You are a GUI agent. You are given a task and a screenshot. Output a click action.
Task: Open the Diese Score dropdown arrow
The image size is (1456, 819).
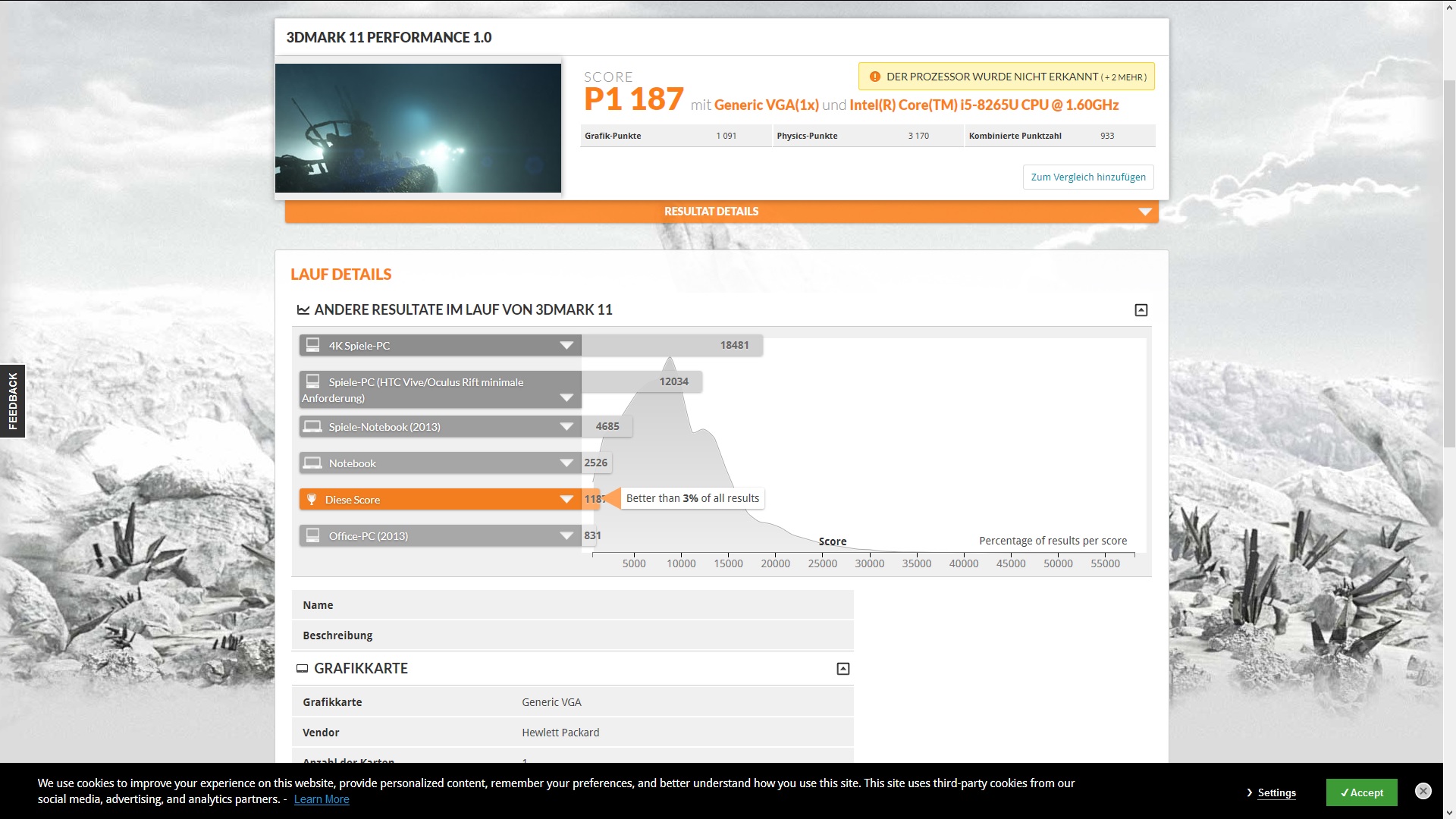click(566, 499)
